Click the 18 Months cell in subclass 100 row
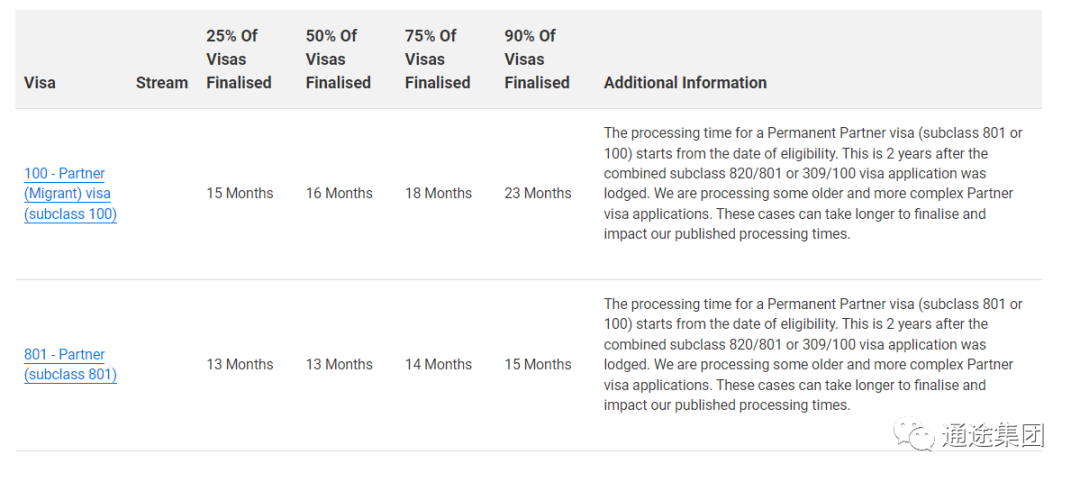 pyautogui.click(x=438, y=193)
